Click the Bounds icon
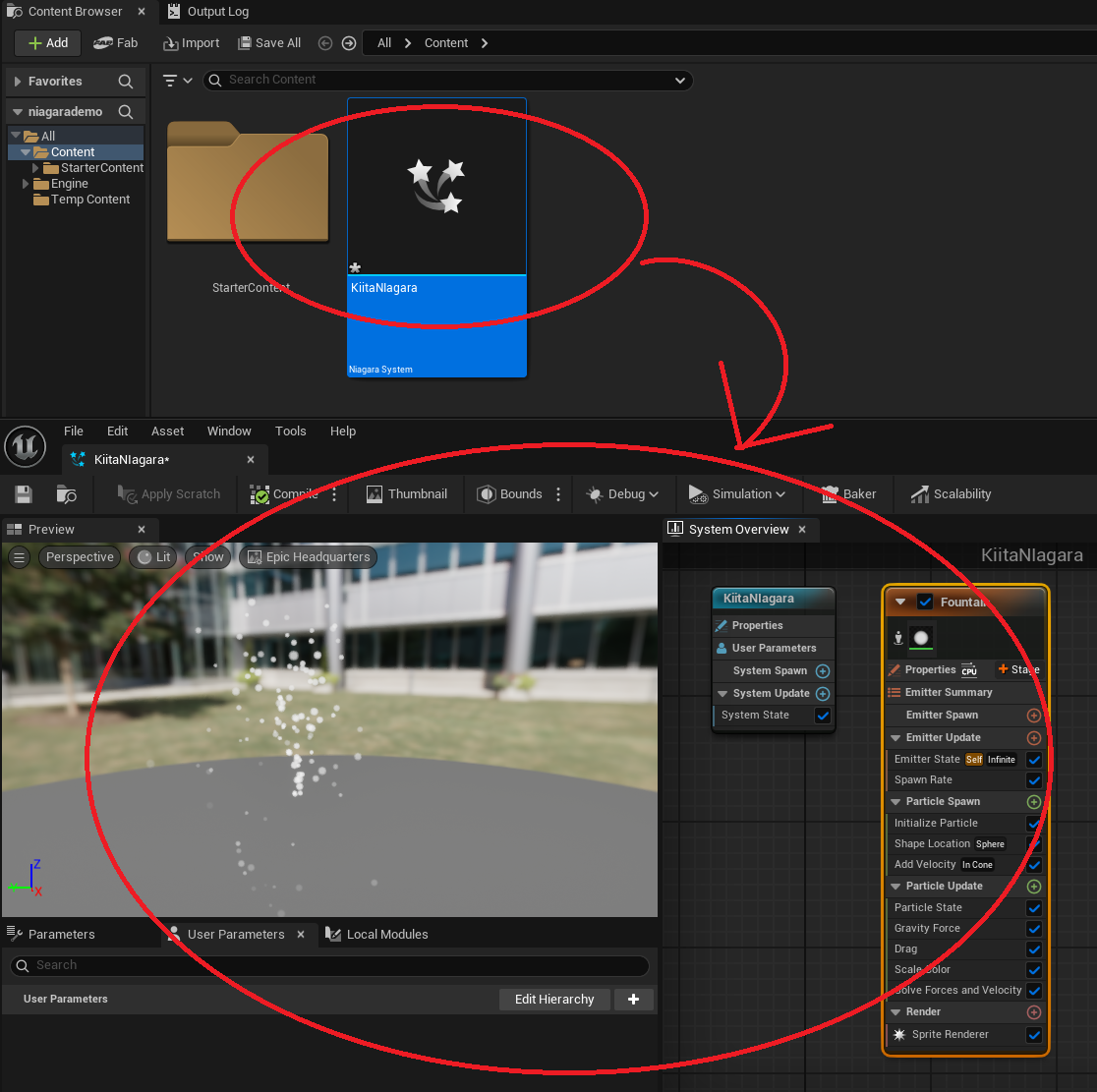This screenshot has width=1097, height=1092. click(485, 494)
